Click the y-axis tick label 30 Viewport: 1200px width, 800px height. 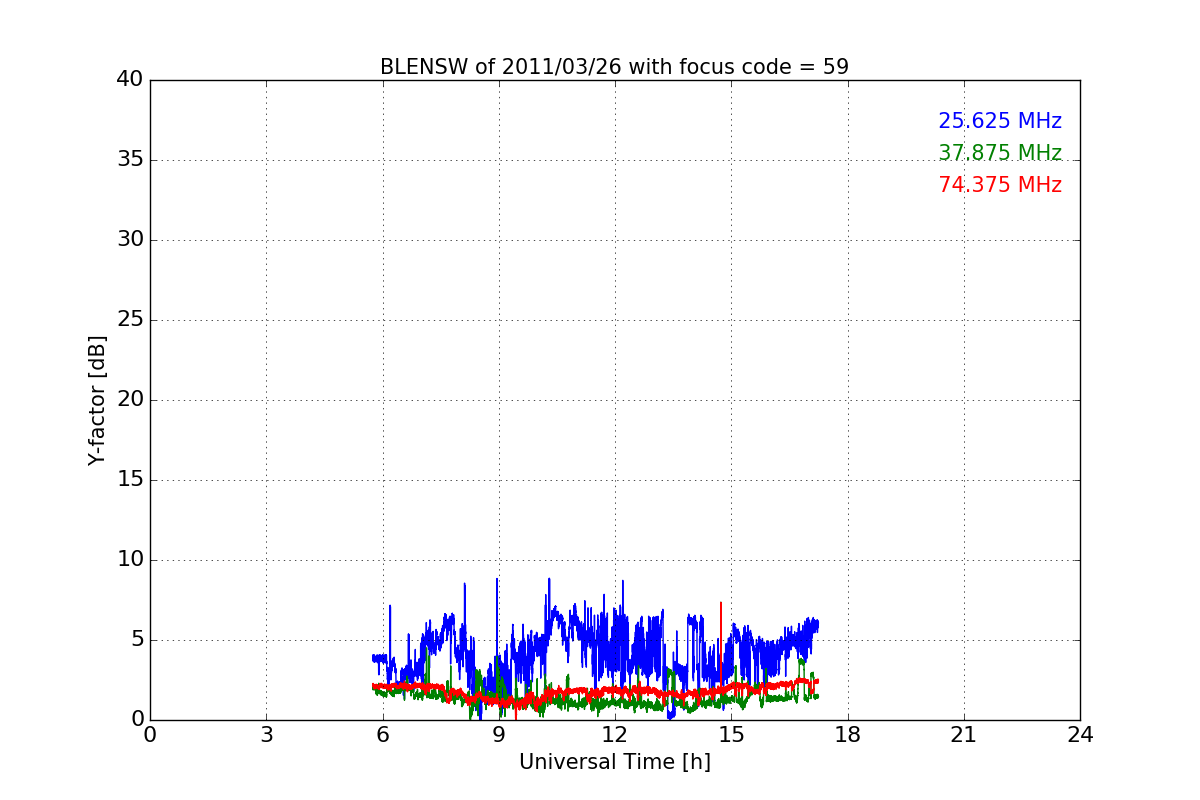[x=130, y=240]
